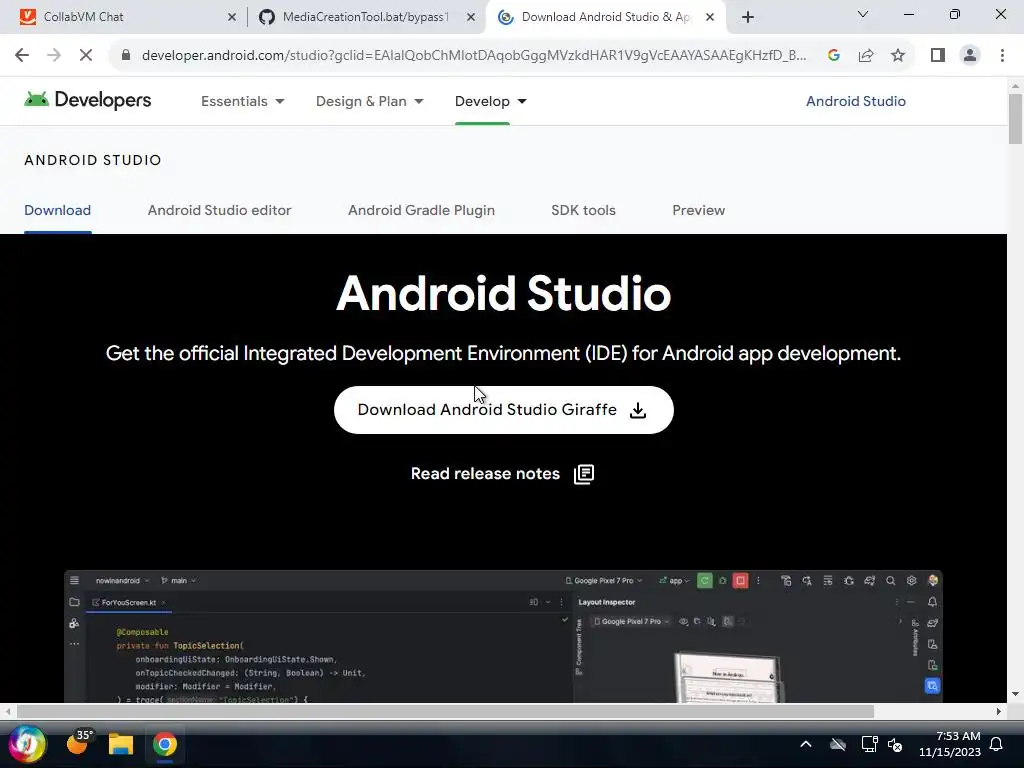The image size is (1024, 768).
Task: Open the Chrome profile avatar
Action: (970, 56)
